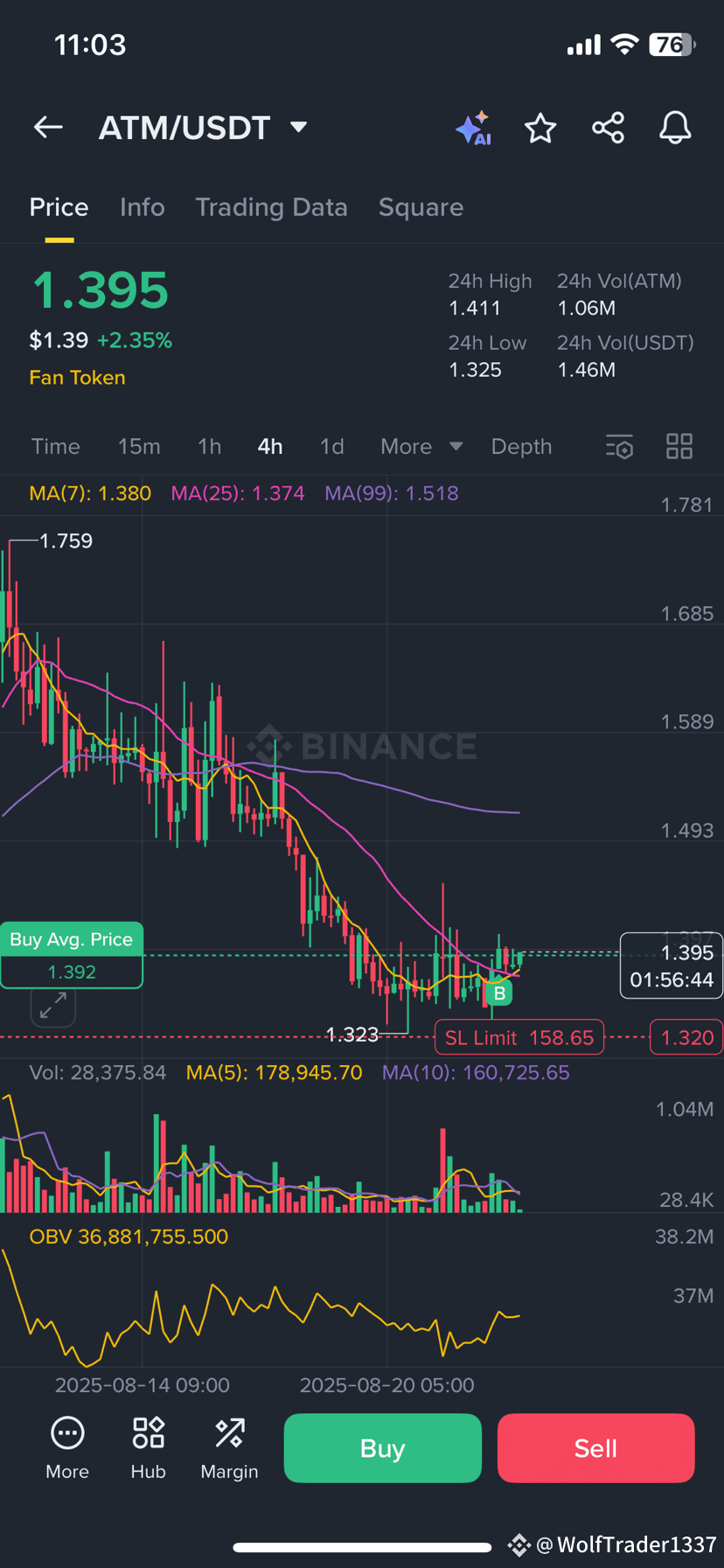
Task: Tap the MA(25): 1.374 indicator label
Action: click(238, 493)
